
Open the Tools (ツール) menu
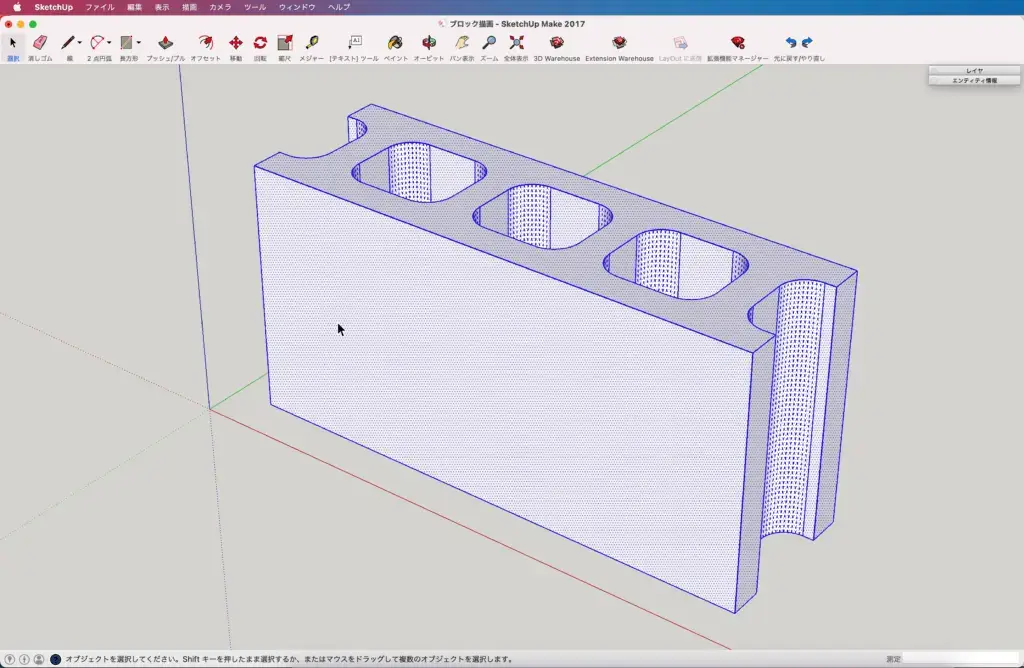(x=255, y=7)
